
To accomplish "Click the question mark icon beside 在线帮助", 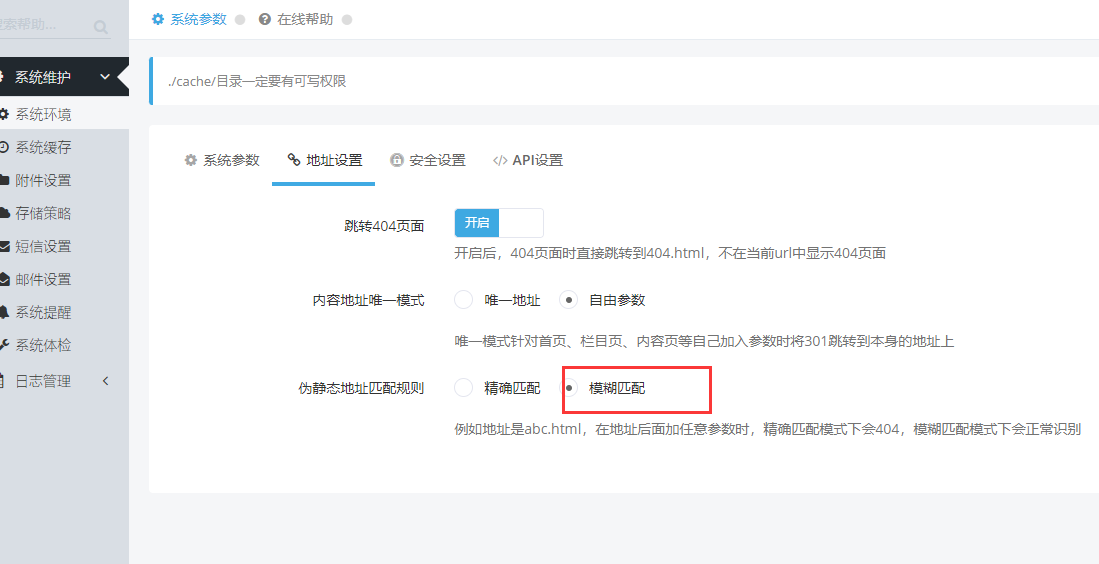I will [x=264, y=19].
